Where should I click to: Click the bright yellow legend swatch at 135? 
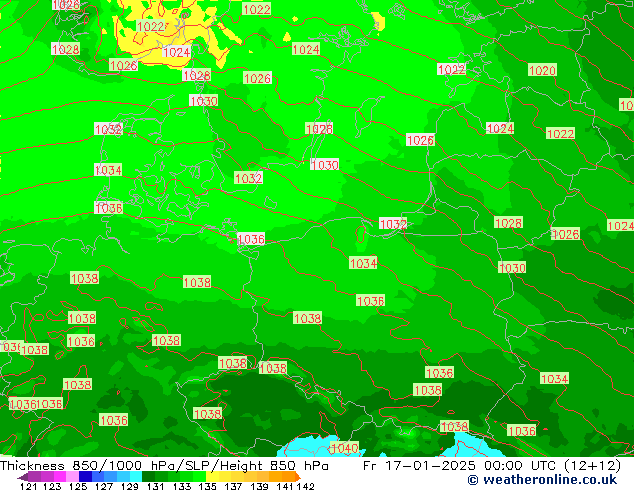[x=212, y=476]
